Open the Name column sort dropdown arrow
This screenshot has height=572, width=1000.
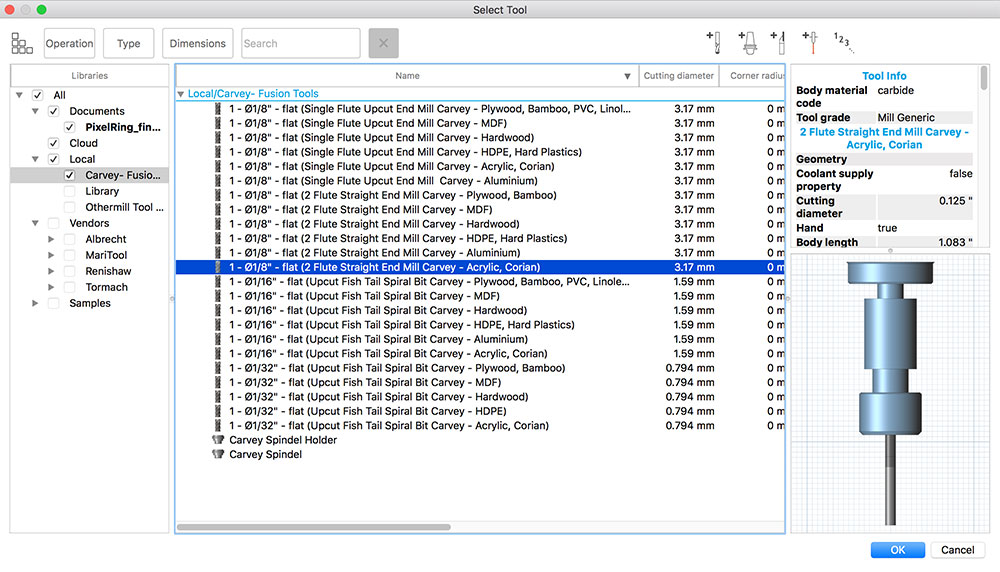click(628, 76)
